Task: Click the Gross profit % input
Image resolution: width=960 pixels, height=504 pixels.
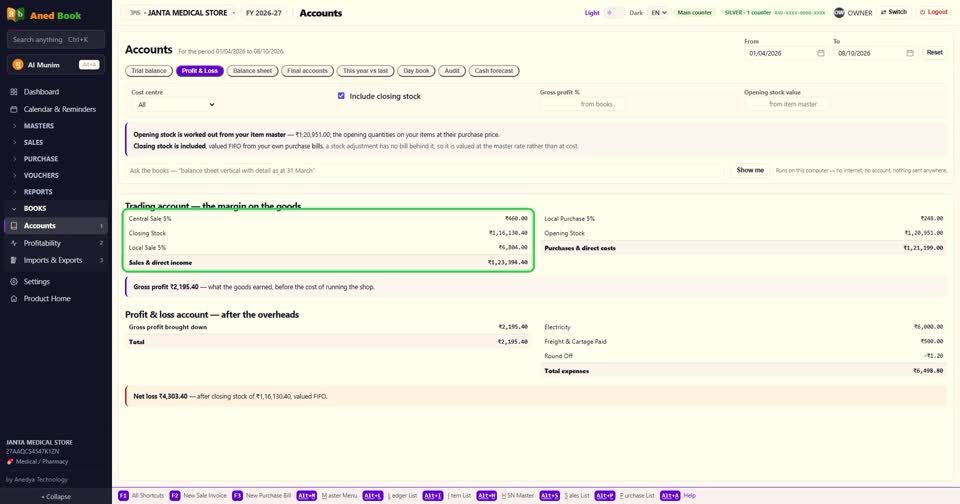Action: pyautogui.click(x=582, y=104)
